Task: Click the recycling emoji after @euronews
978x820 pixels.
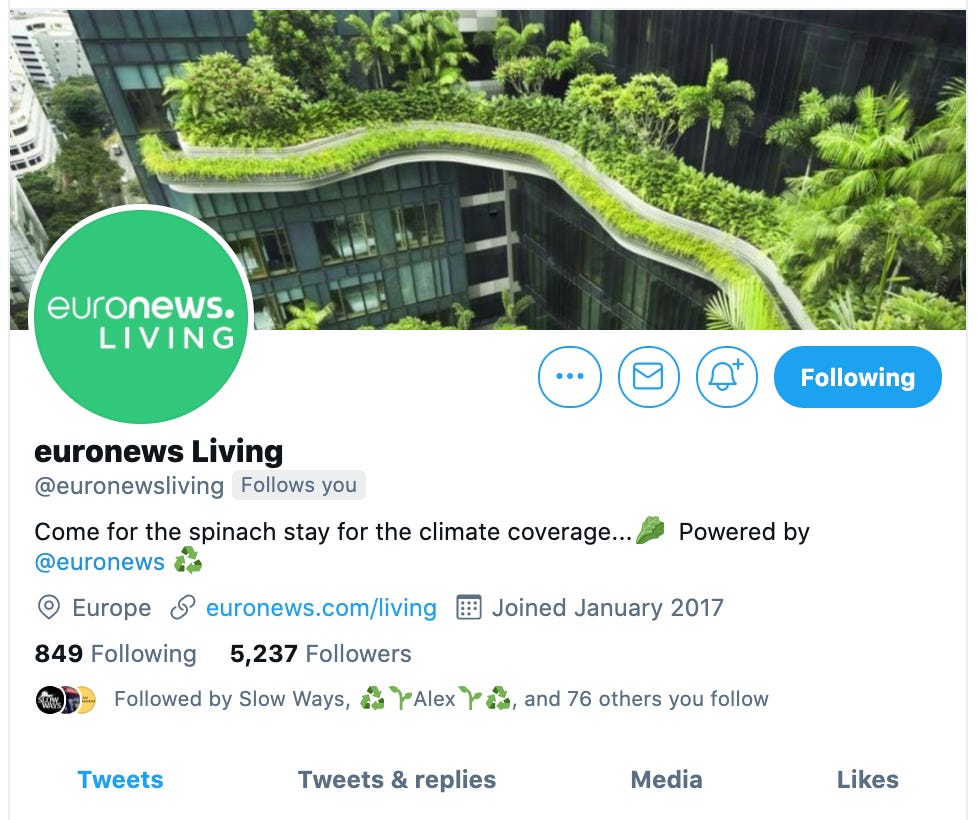Action: (x=188, y=560)
